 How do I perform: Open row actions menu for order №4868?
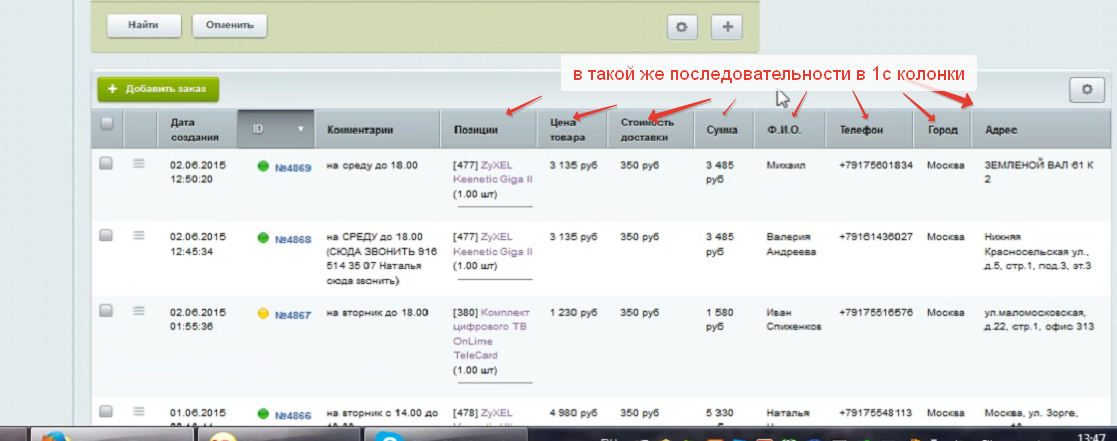tap(140, 236)
